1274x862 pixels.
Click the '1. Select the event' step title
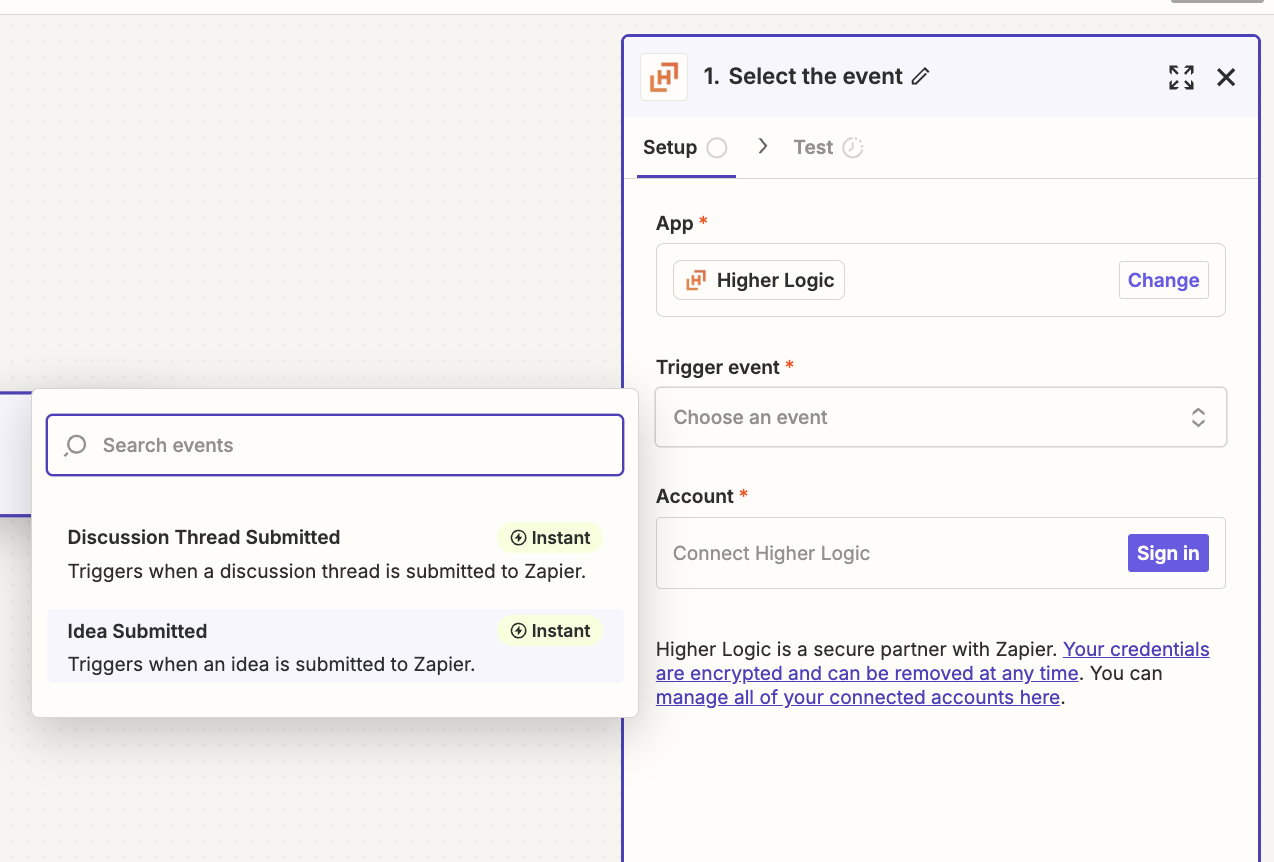coord(803,77)
